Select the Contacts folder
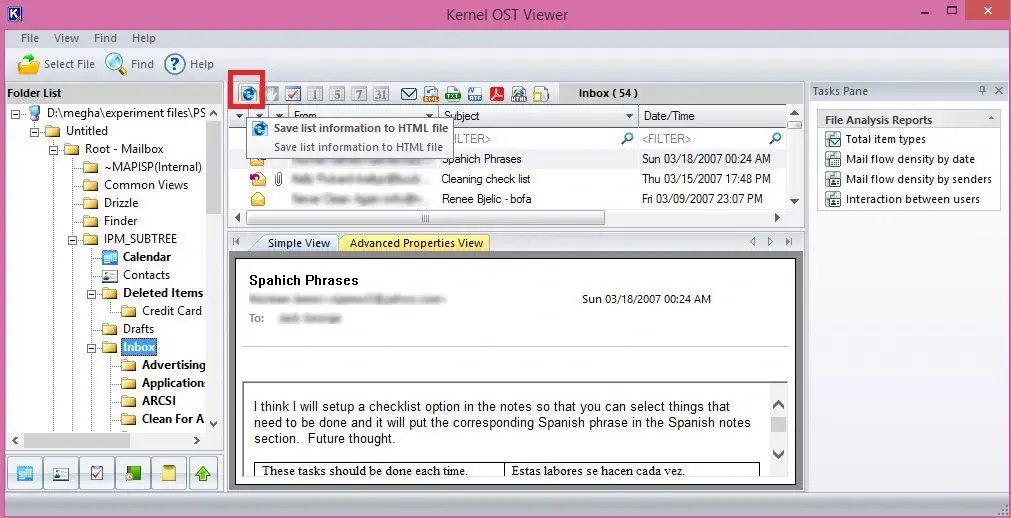 (146, 275)
